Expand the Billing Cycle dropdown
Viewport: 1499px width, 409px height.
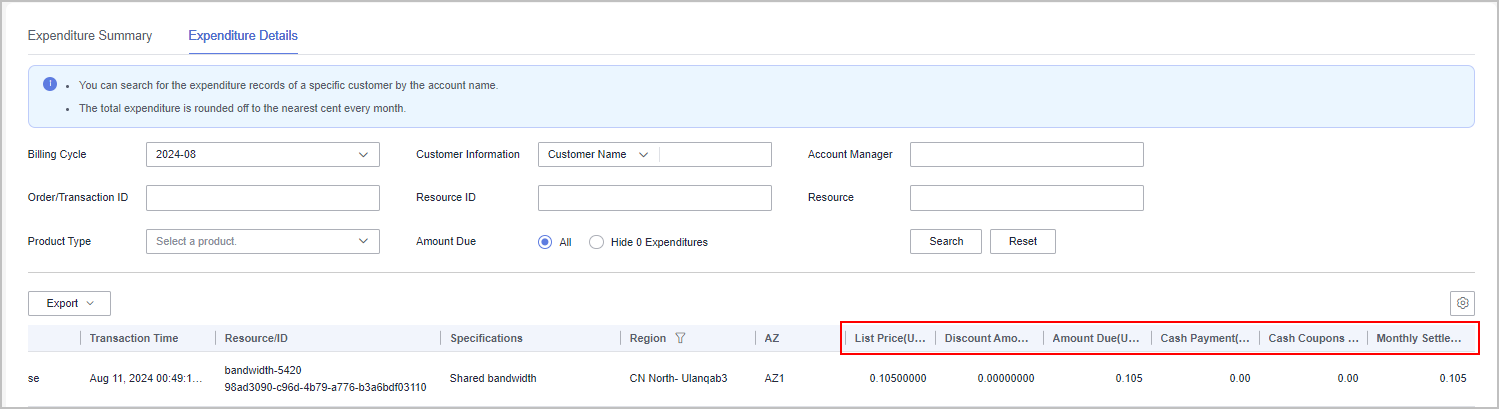click(262, 155)
